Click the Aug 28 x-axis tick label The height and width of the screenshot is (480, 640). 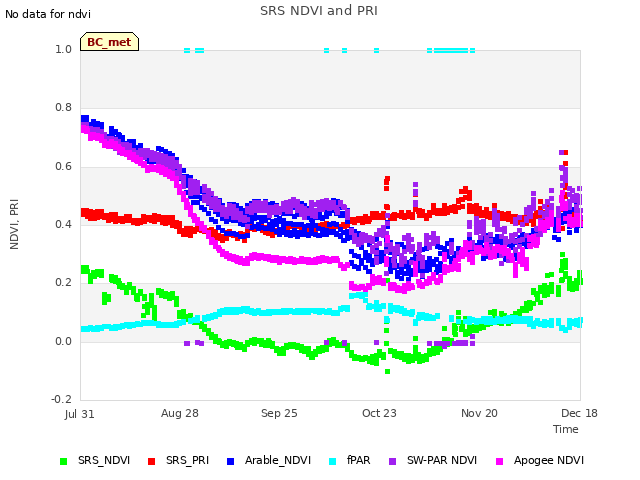180,413
